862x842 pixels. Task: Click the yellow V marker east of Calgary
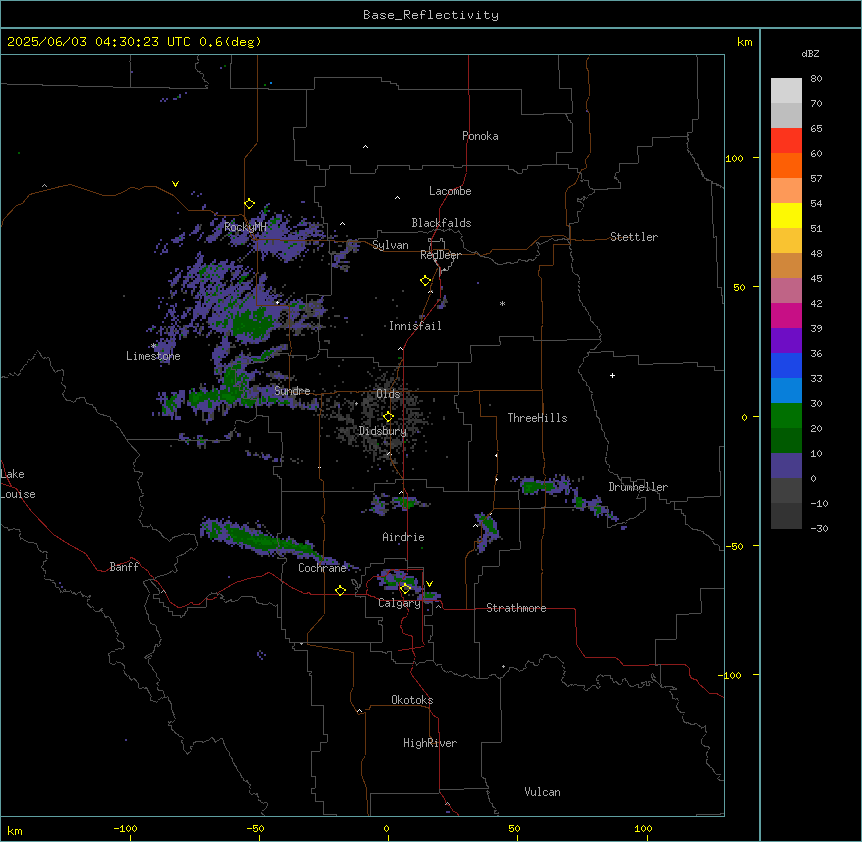coord(430,584)
